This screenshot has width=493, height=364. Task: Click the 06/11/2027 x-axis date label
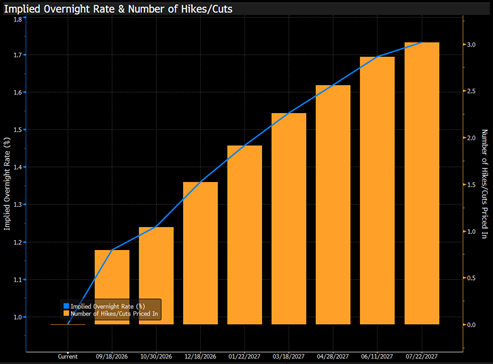tap(377, 357)
